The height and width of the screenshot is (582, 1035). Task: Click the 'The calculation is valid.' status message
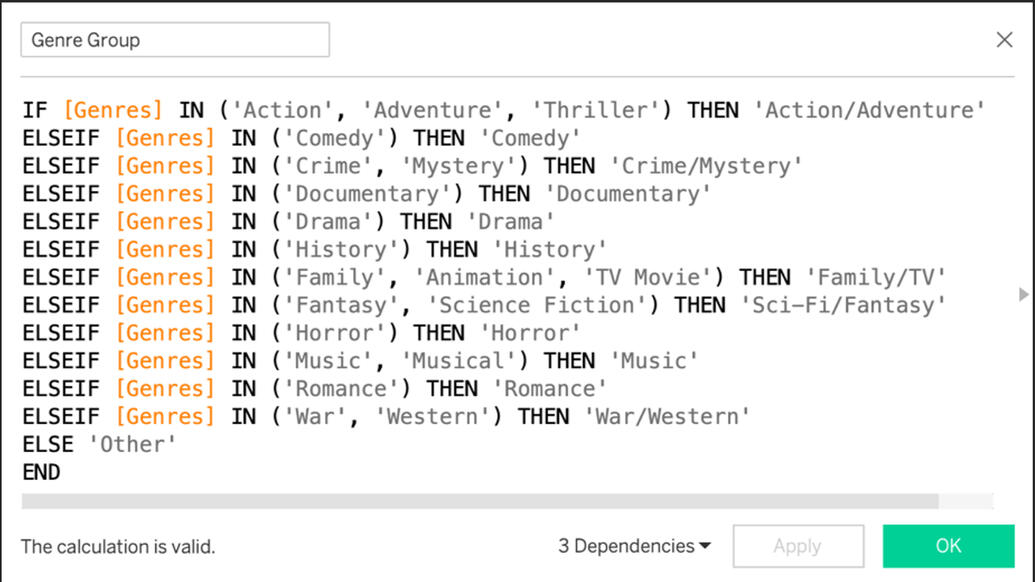point(118,547)
